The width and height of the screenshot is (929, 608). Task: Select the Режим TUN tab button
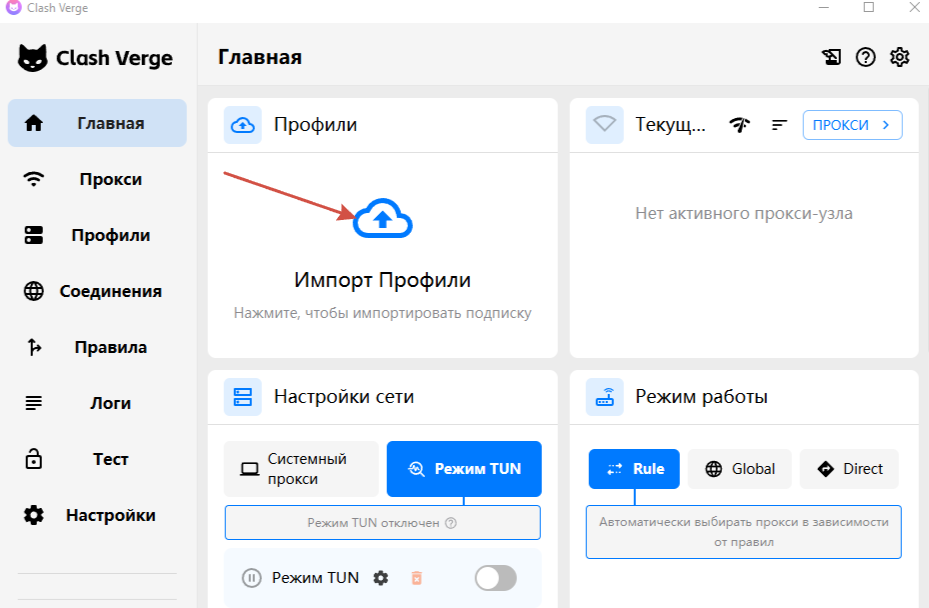464,469
